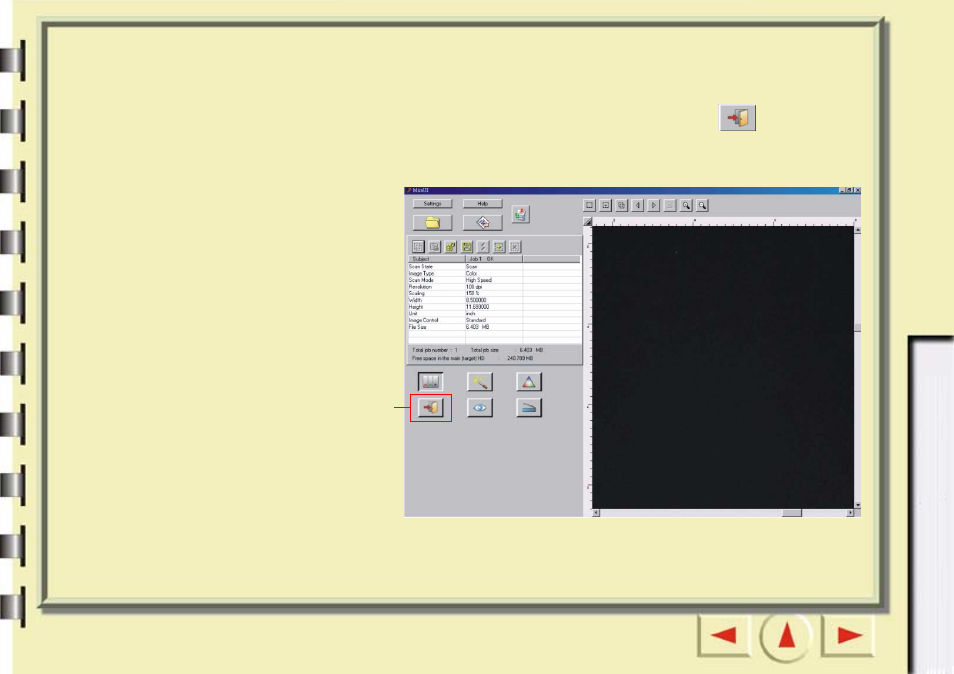Click the yellow folder button
The width and height of the screenshot is (954, 674).
click(433, 223)
